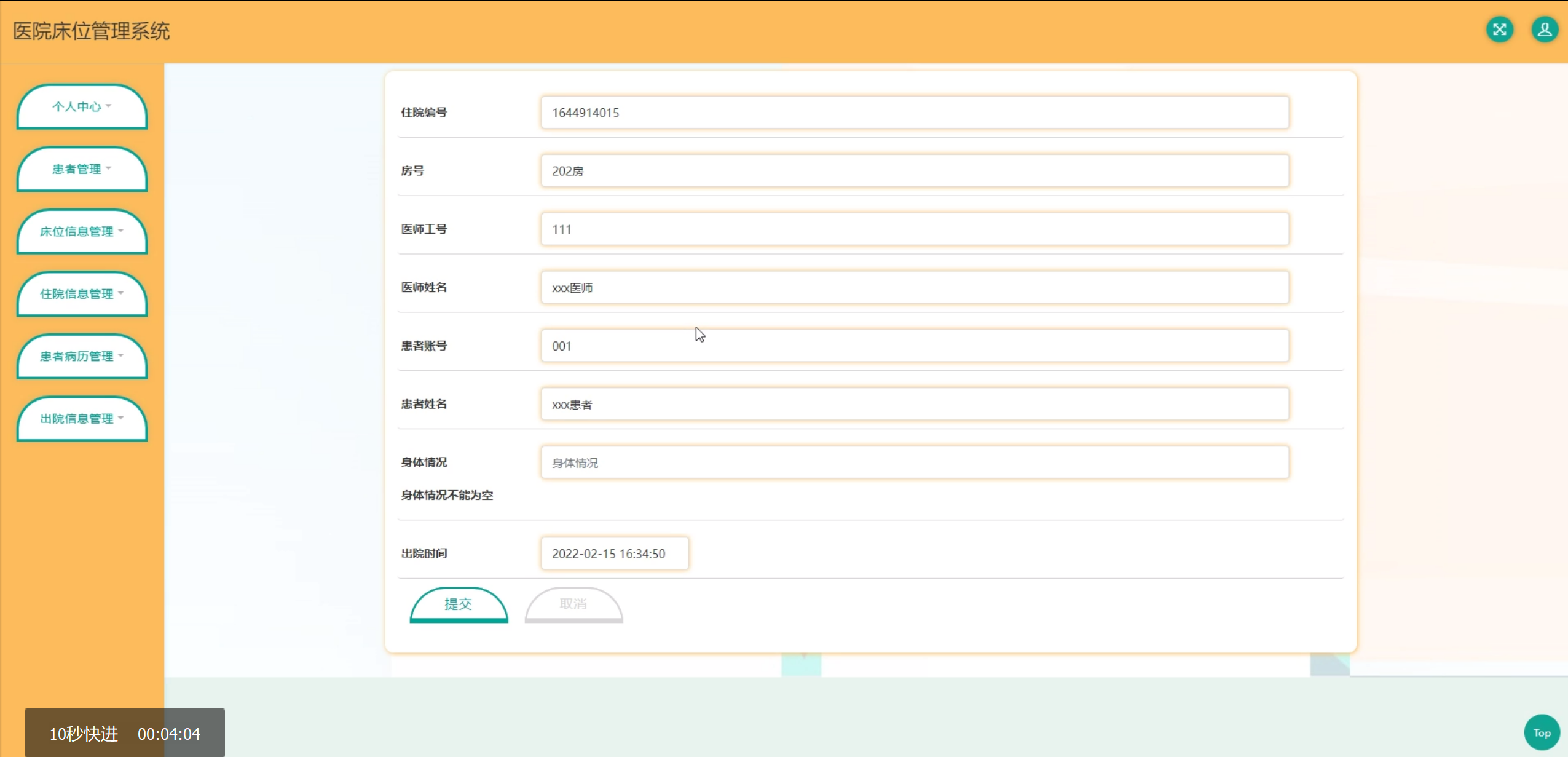Image resolution: width=1568 pixels, height=757 pixels.
Task: Click the Top scroll-up button
Action: pyautogui.click(x=1542, y=732)
